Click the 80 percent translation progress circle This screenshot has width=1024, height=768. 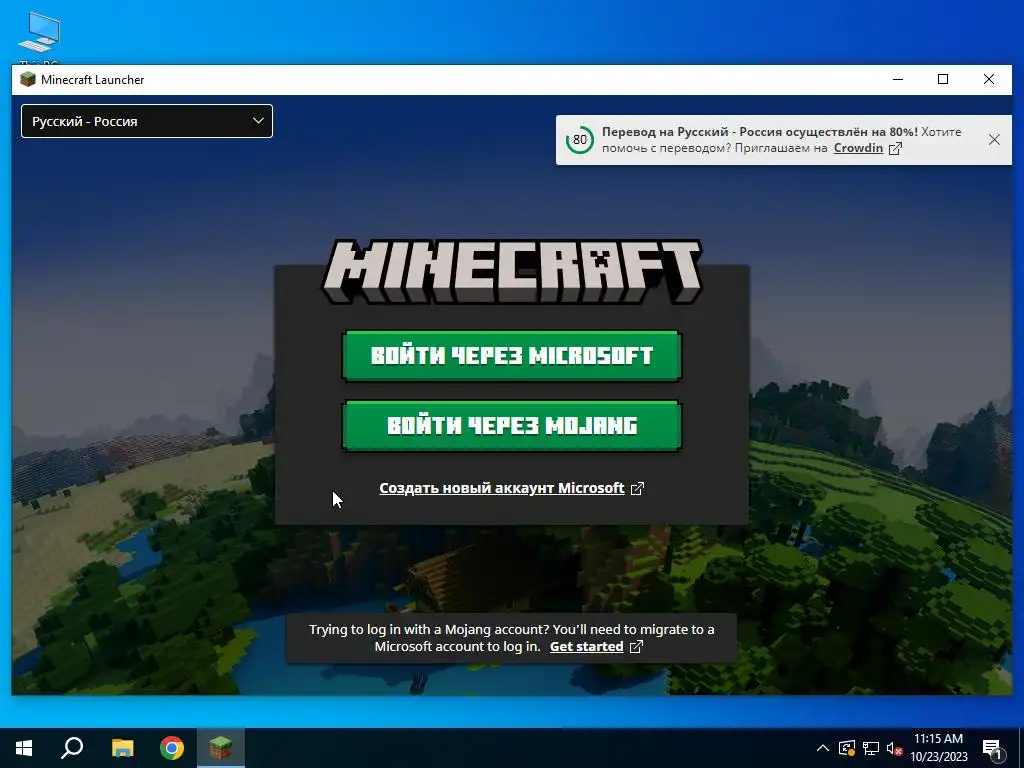click(580, 140)
